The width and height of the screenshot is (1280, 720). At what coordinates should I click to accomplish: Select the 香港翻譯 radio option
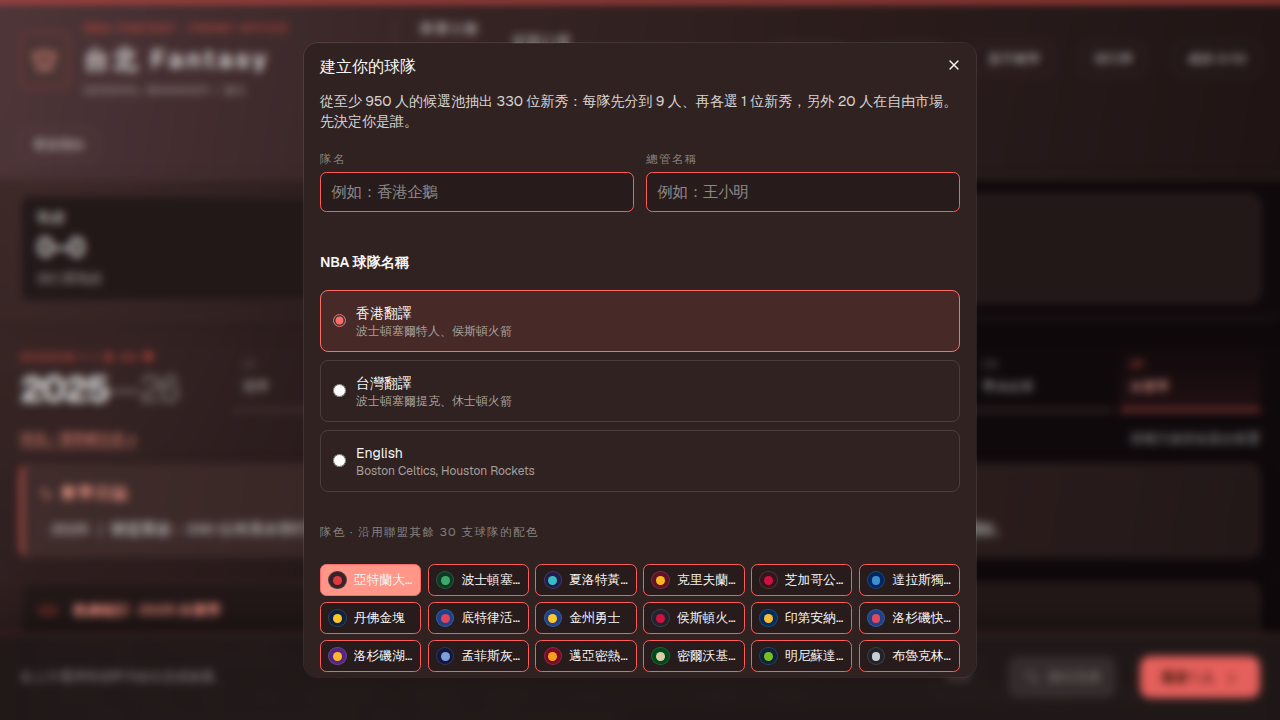point(640,321)
